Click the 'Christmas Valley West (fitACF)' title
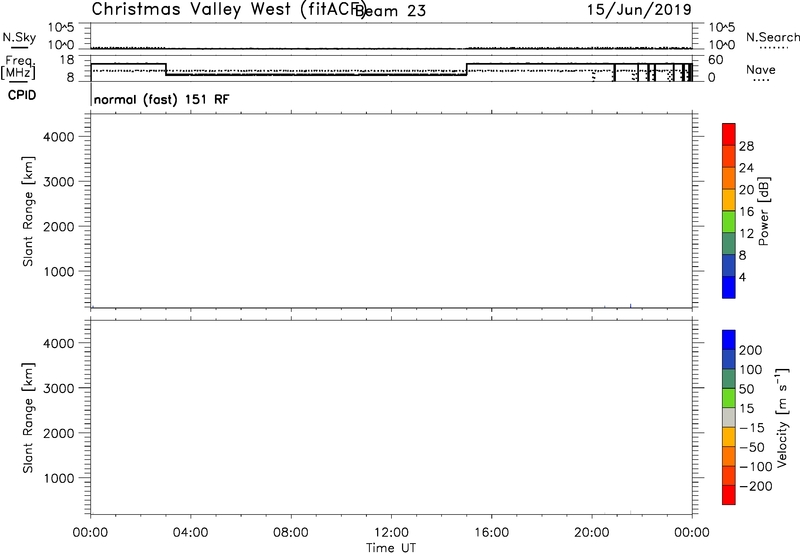 point(228,10)
